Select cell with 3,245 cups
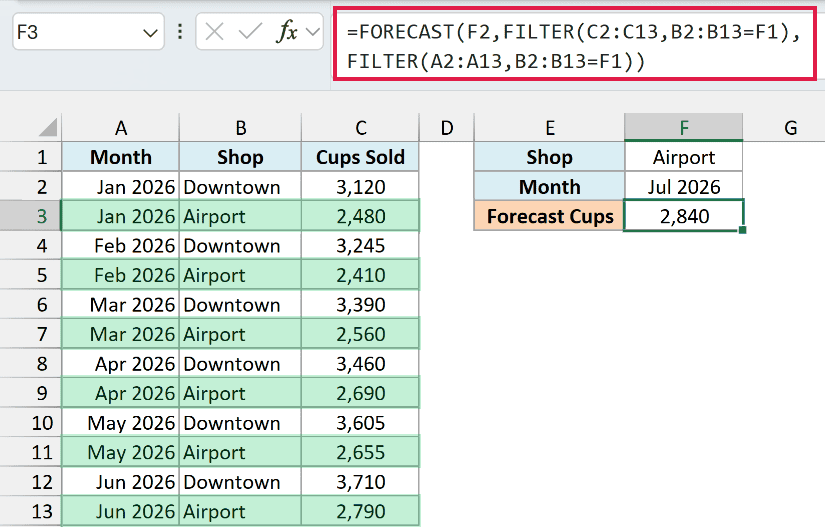Viewport: 825px width, 527px height. pyautogui.click(x=360, y=246)
